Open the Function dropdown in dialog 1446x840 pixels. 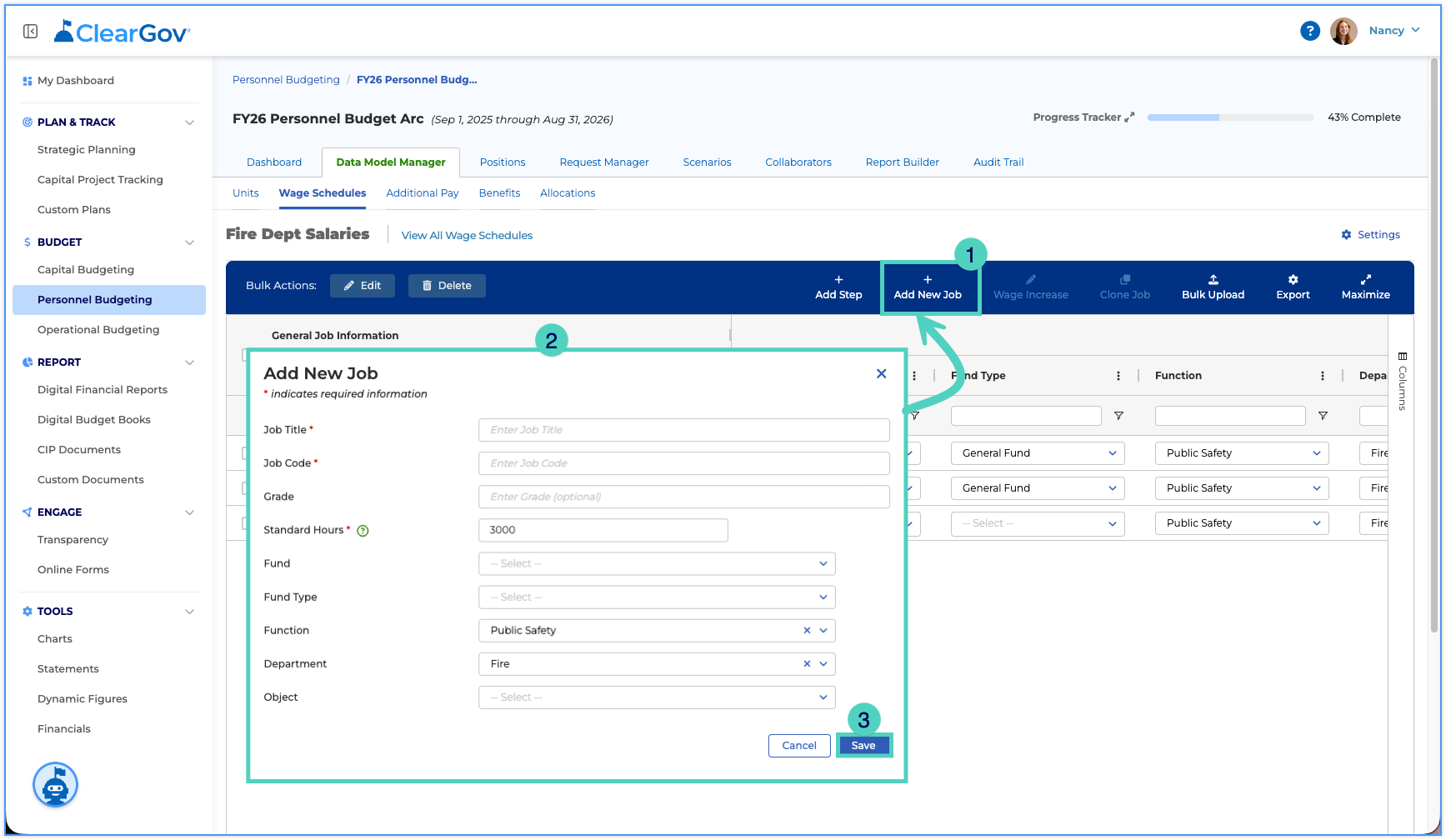coord(657,631)
